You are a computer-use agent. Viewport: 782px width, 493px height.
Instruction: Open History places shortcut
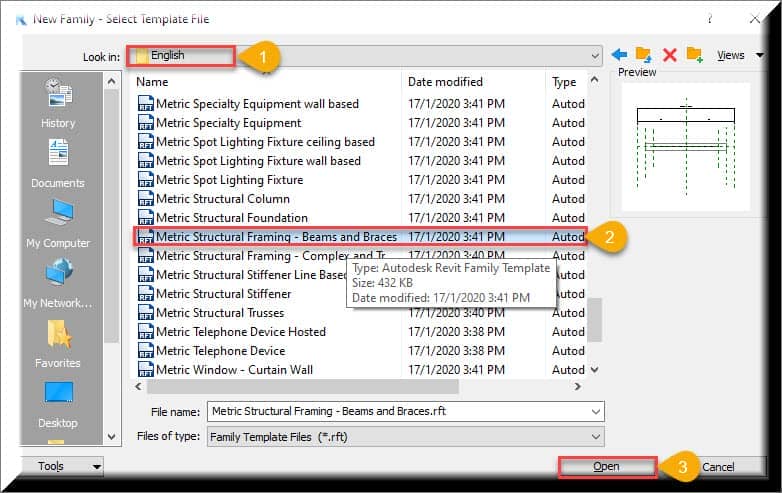tap(58, 103)
